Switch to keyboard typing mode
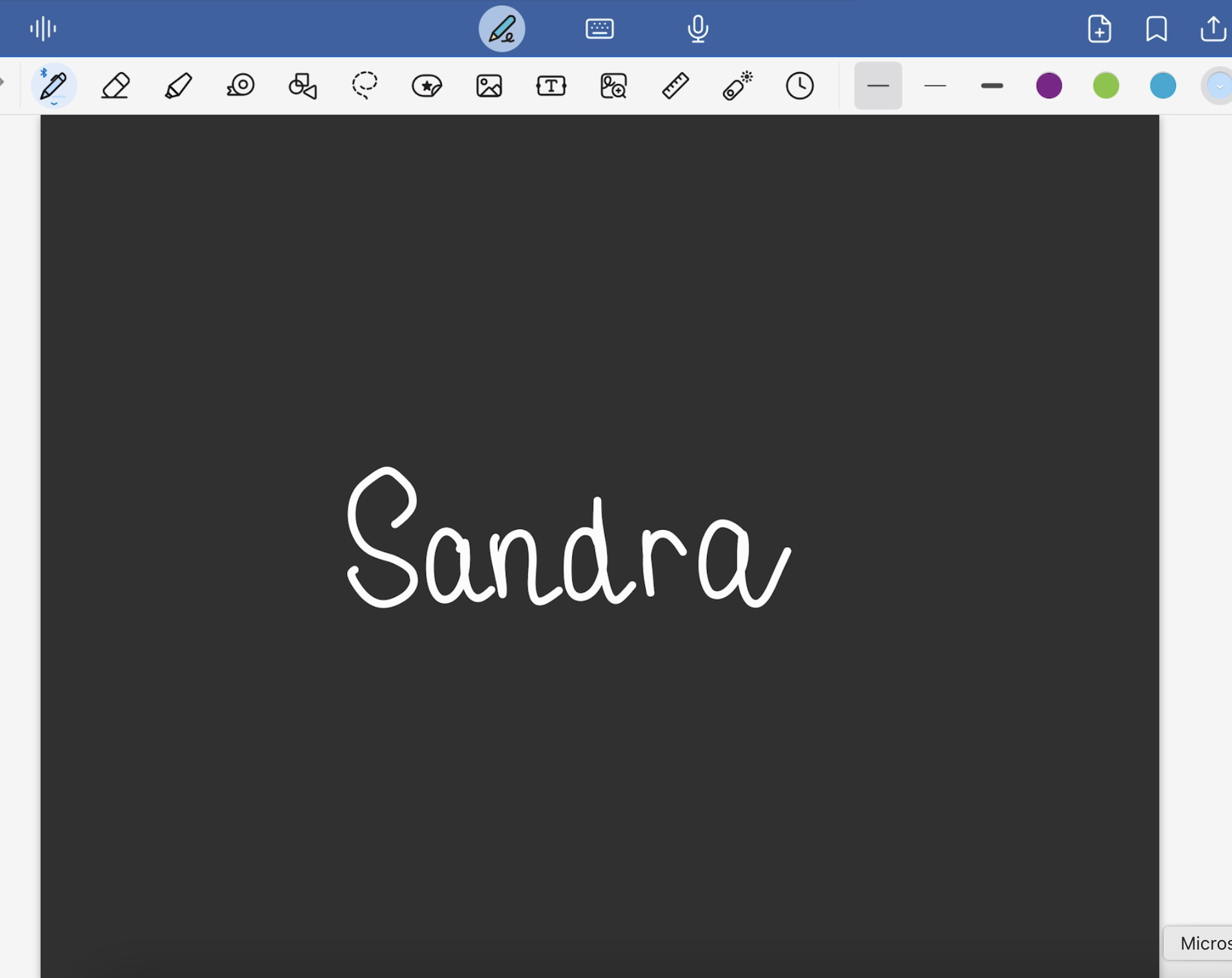 pyautogui.click(x=599, y=29)
